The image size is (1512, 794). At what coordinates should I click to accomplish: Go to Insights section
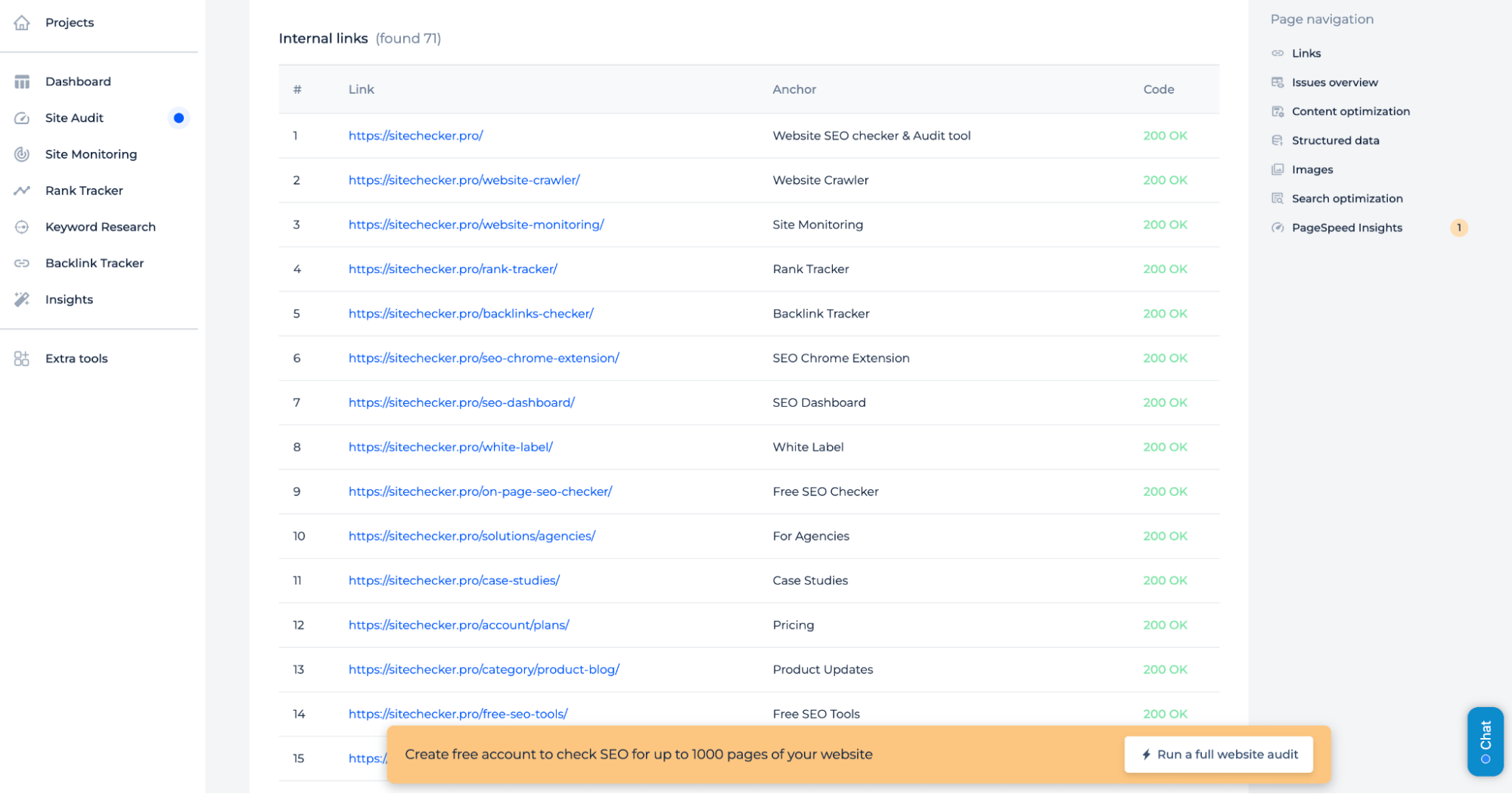pos(69,299)
